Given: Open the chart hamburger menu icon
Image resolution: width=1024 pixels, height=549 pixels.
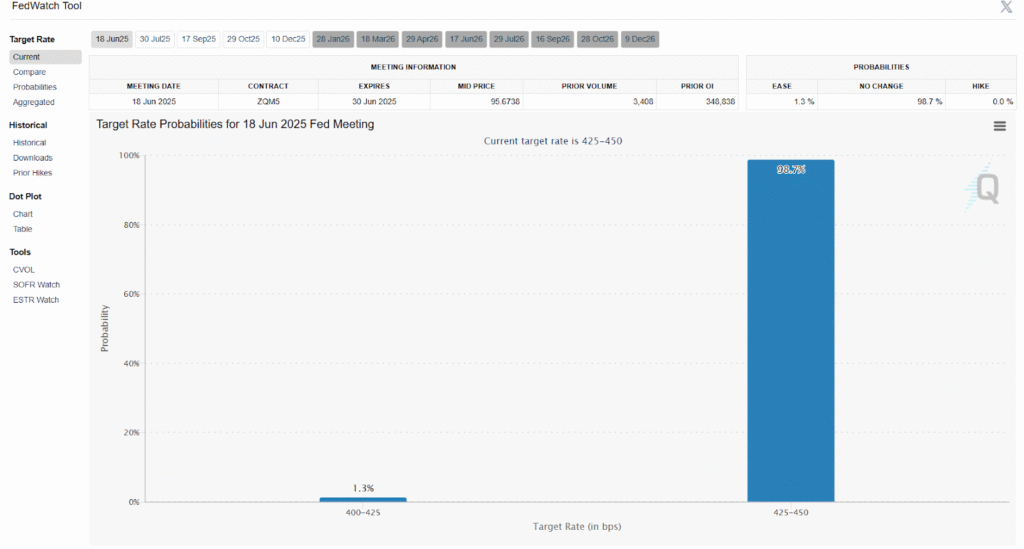Looking at the screenshot, I should 999,126.
